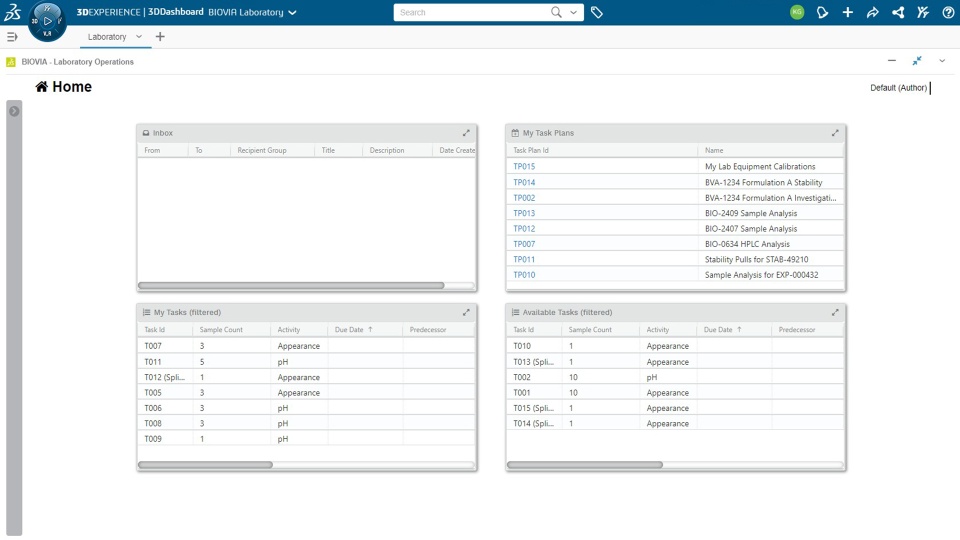960x540 pixels.
Task: Click the Share arrow icon
Action: [x=872, y=12]
